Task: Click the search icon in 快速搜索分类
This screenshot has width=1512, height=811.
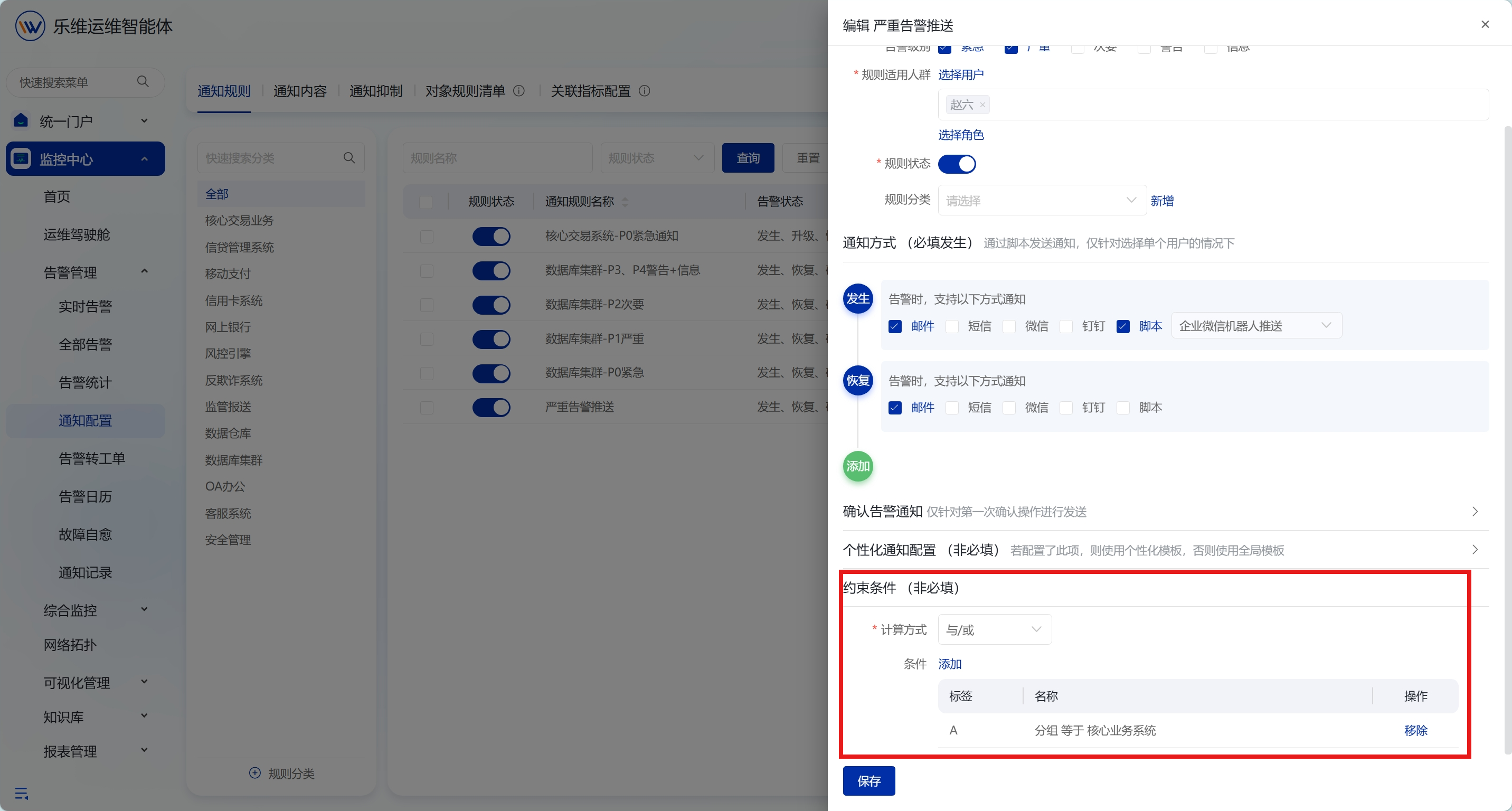Action: pos(349,158)
